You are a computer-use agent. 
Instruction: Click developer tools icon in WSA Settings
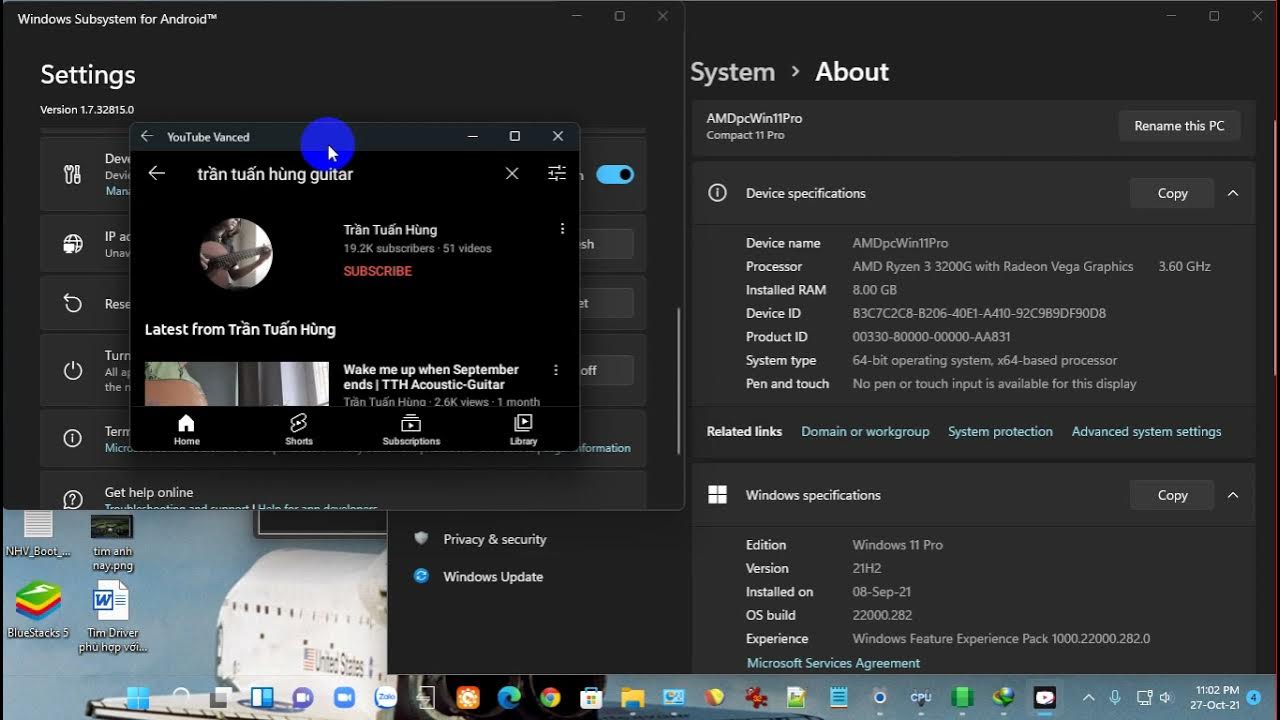tap(73, 174)
